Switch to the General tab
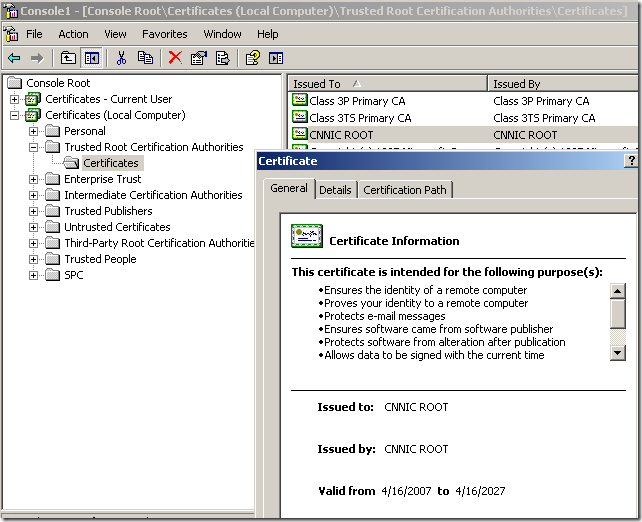Screen dimensions: 642x522 click(289, 188)
